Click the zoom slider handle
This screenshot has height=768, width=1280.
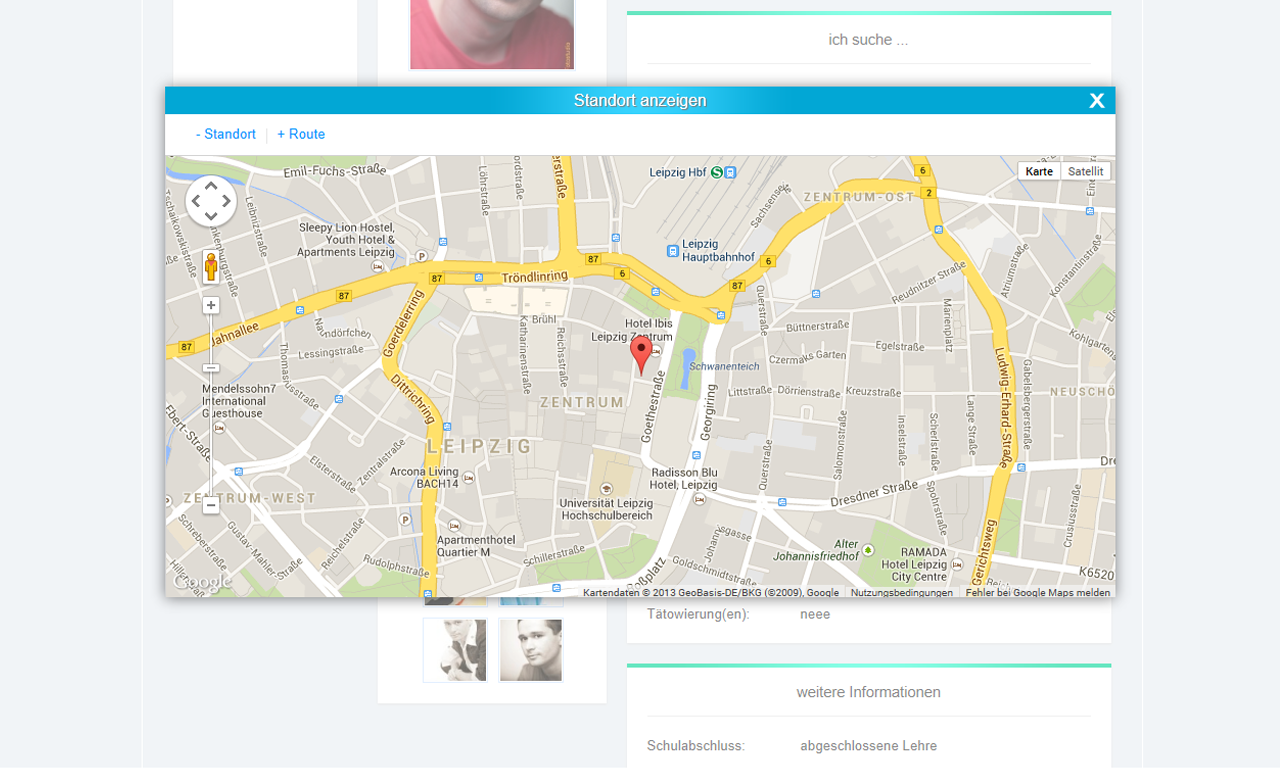[211, 368]
